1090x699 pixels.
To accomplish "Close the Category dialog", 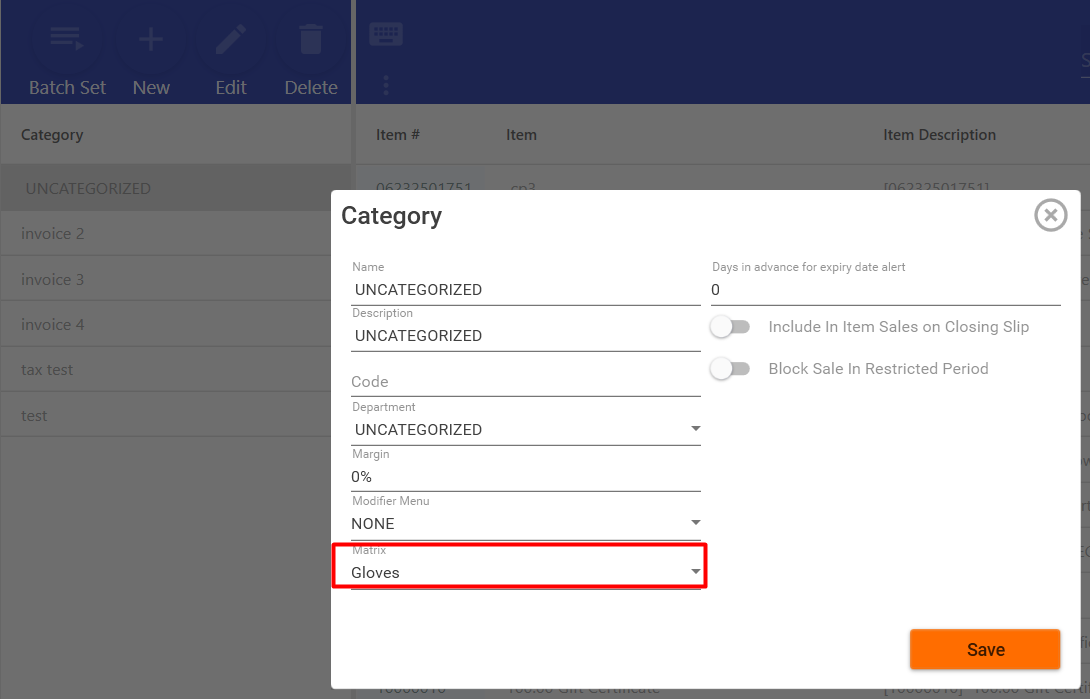I will (1050, 215).
